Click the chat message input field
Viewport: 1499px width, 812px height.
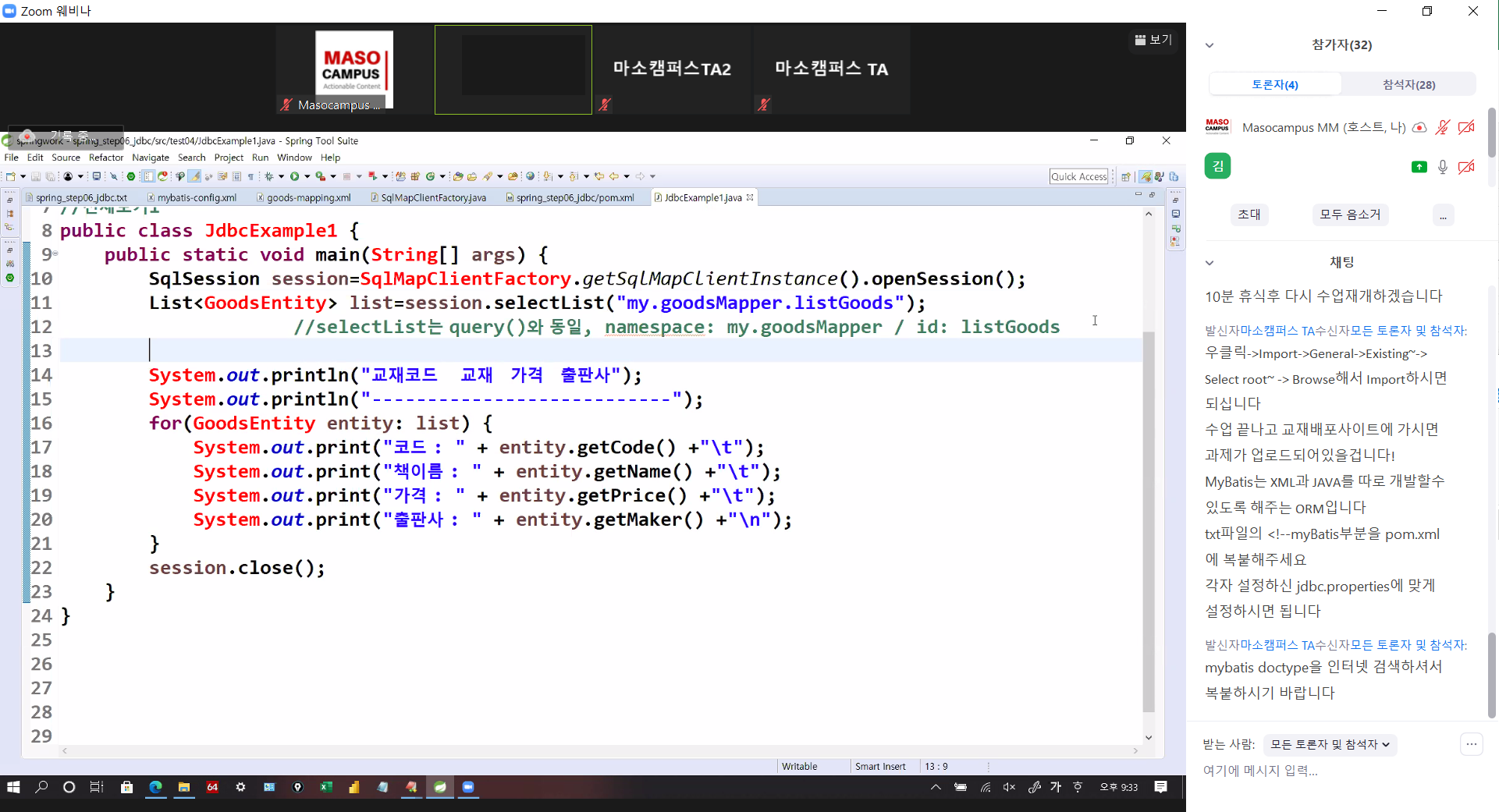click(x=1327, y=771)
